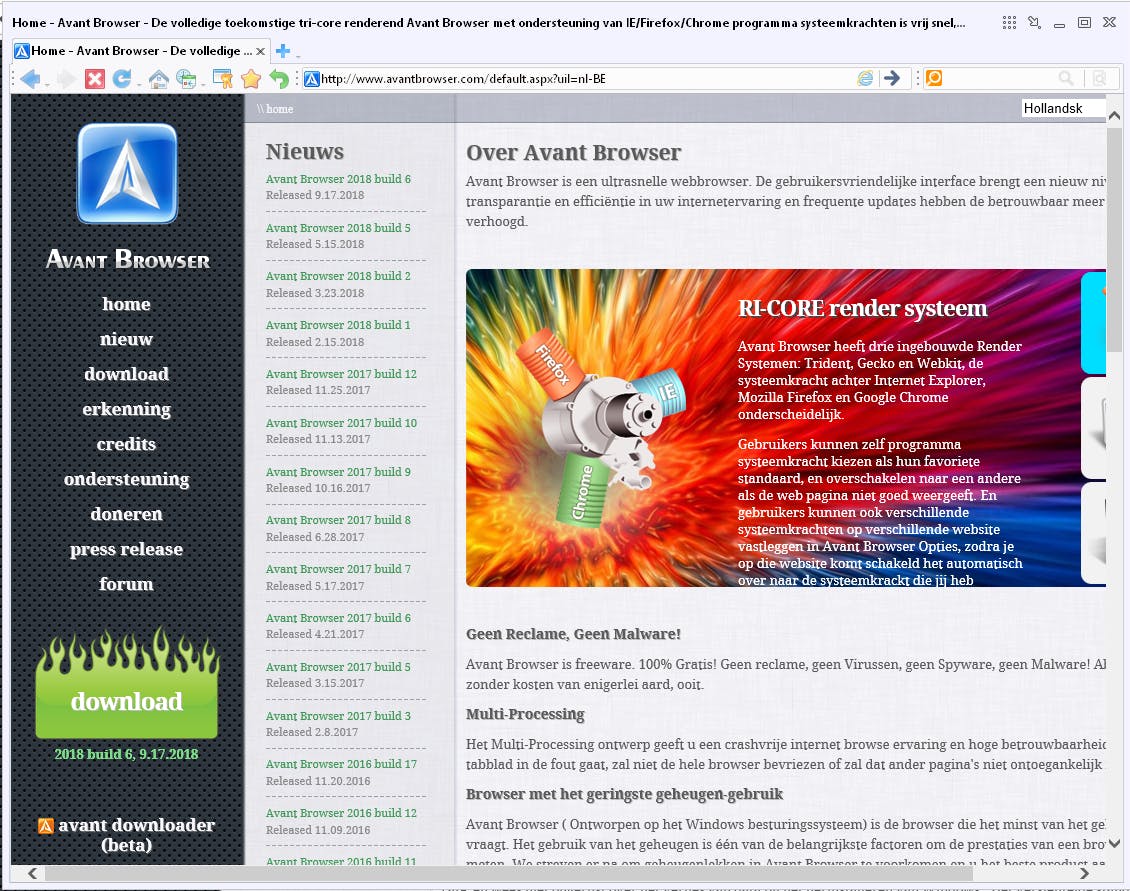Open the 'forum' sidebar menu item
Image resolution: width=1130 pixels, height=891 pixels.
(126, 584)
